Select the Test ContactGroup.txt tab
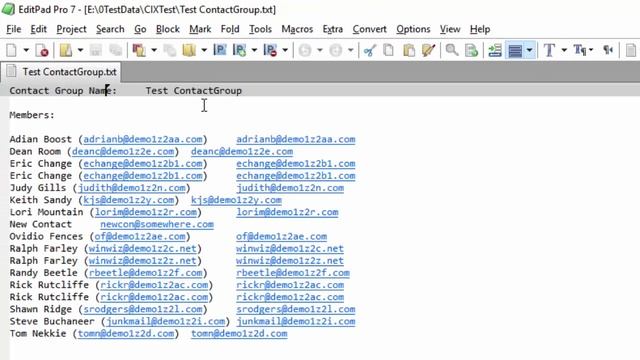 pyautogui.click(x=61, y=72)
